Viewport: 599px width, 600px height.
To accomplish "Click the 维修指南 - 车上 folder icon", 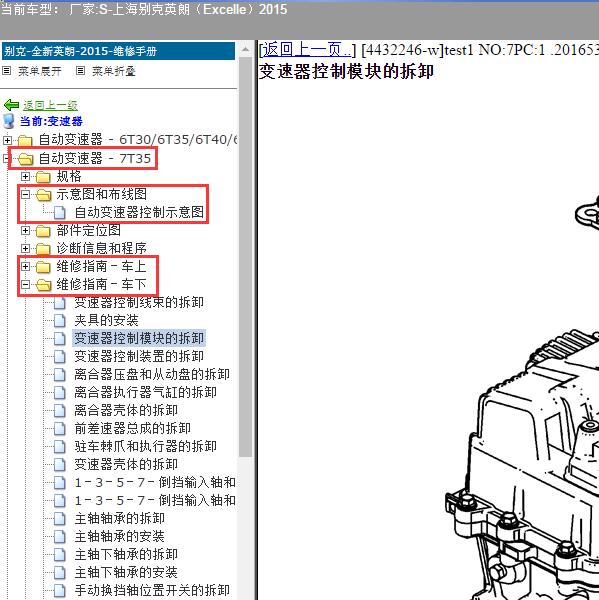I will coord(43,266).
